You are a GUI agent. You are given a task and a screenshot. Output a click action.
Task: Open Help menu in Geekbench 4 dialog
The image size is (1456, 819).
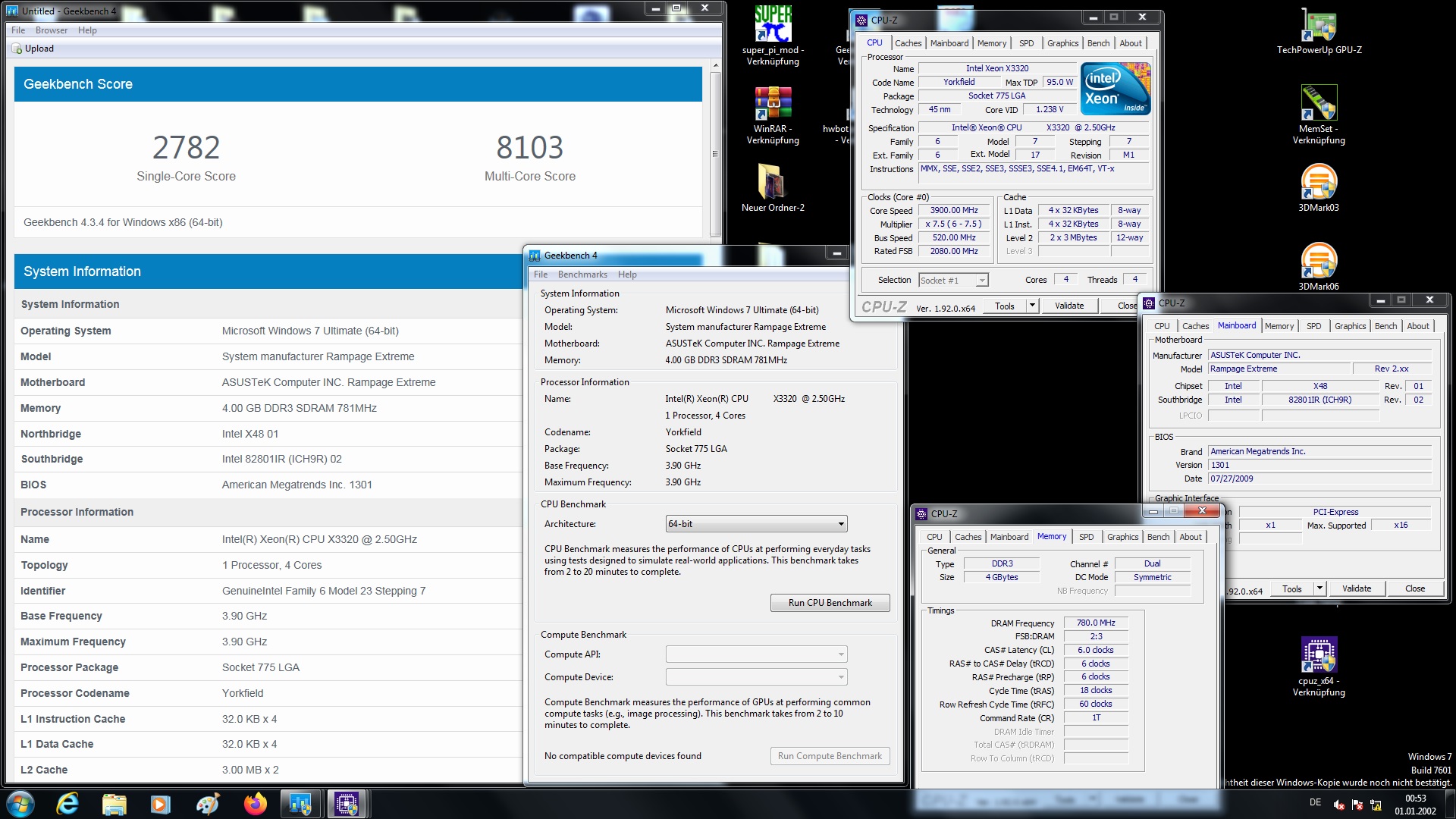627,275
